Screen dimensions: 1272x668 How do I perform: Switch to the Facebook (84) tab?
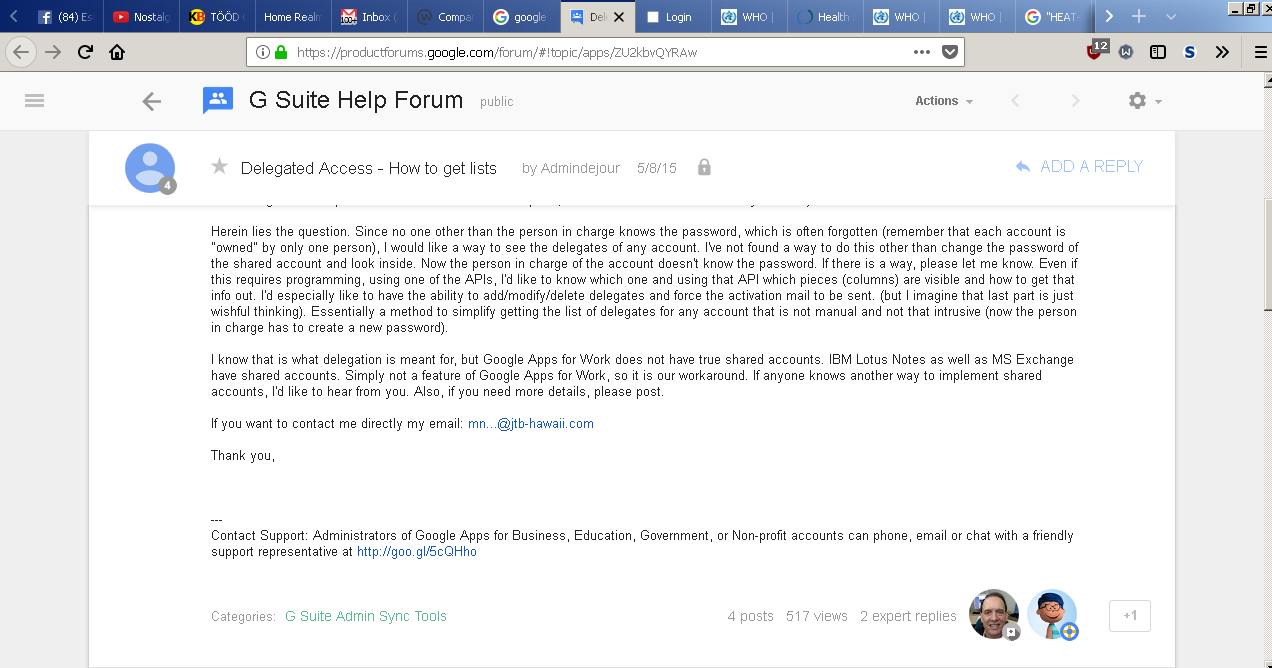[x=64, y=17]
